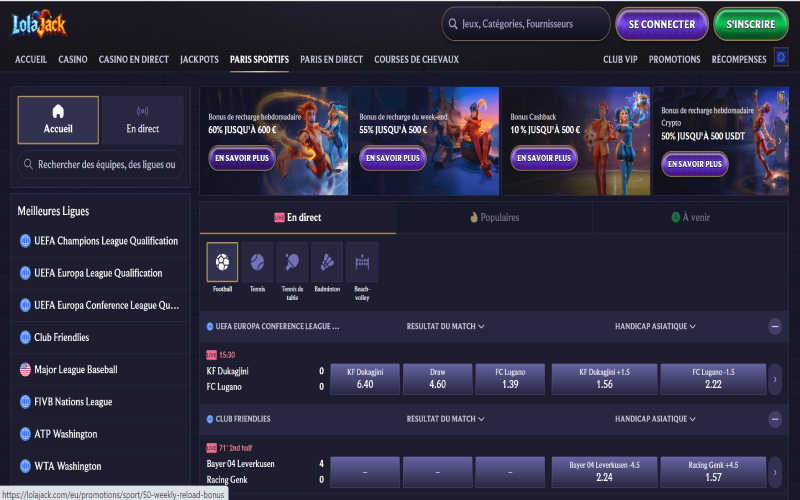This screenshot has width=800, height=500.
Task: Focus the Jeux, Catégories, Fournisseurs search field
Action: click(x=526, y=24)
